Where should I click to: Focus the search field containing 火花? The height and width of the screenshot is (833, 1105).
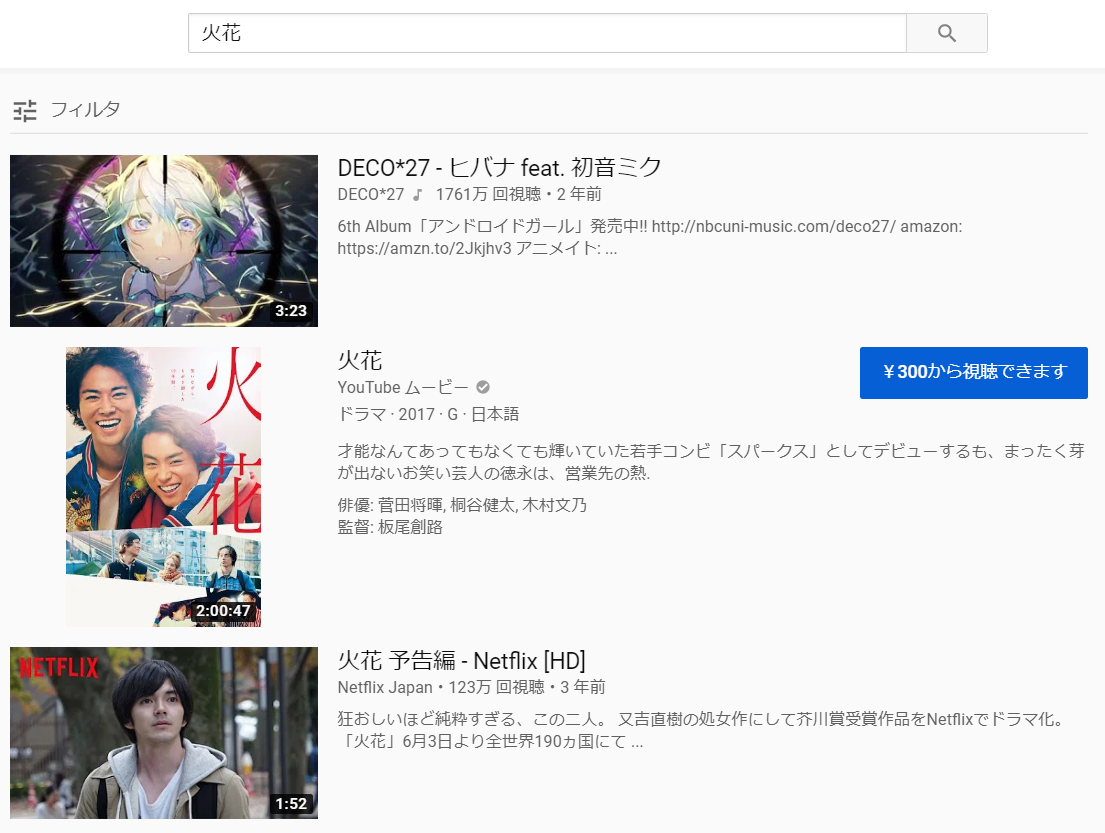pos(547,33)
